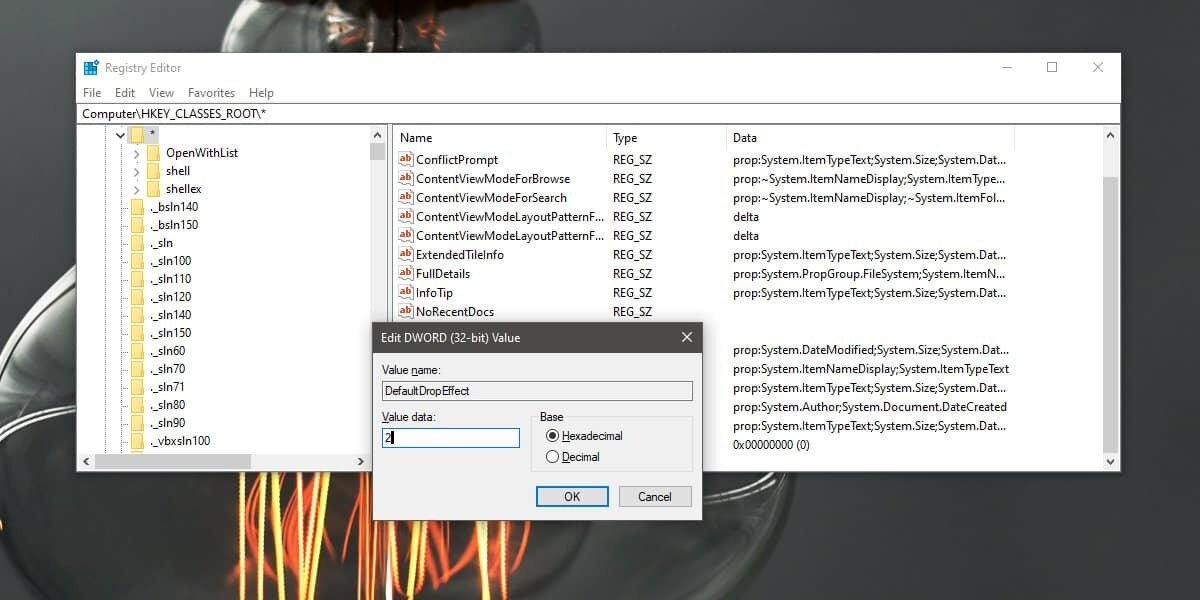Click the folder icon of shellex key

coord(153,189)
